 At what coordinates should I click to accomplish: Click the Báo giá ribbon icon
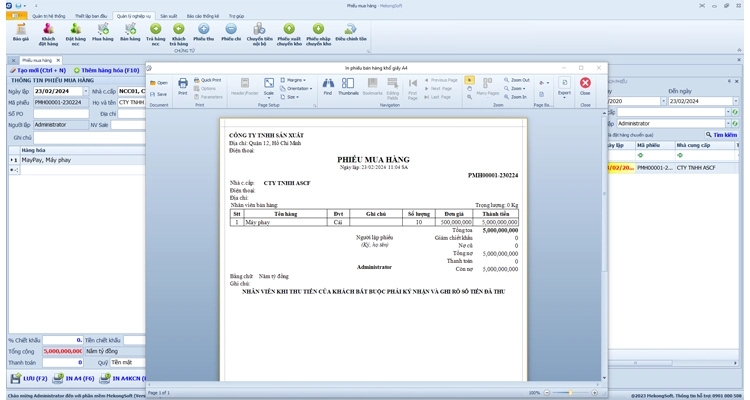pos(20,32)
